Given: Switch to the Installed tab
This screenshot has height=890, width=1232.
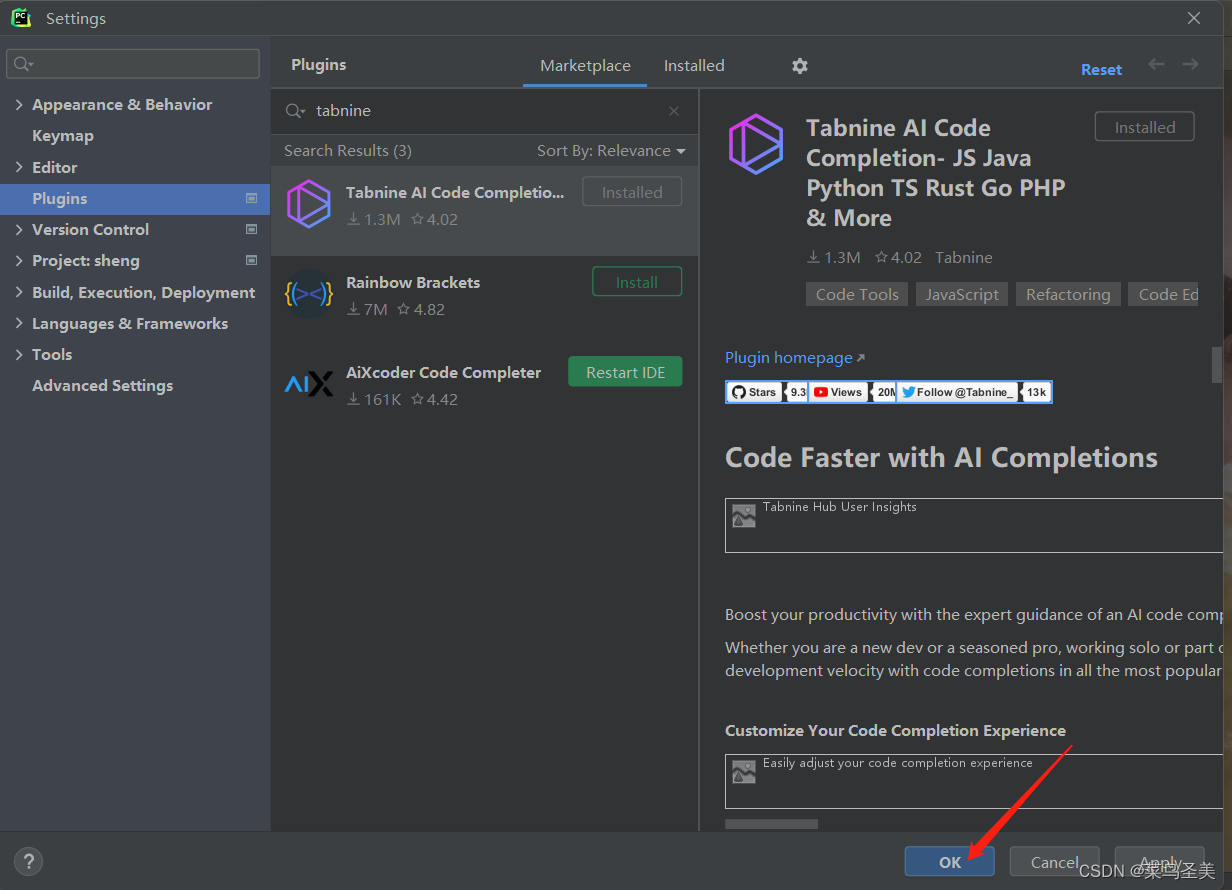Looking at the screenshot, I should (694, 66).
